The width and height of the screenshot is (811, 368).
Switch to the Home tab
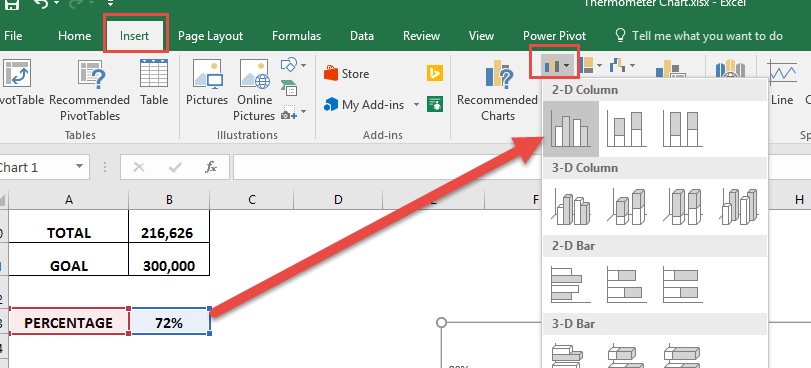coord(74,36)
